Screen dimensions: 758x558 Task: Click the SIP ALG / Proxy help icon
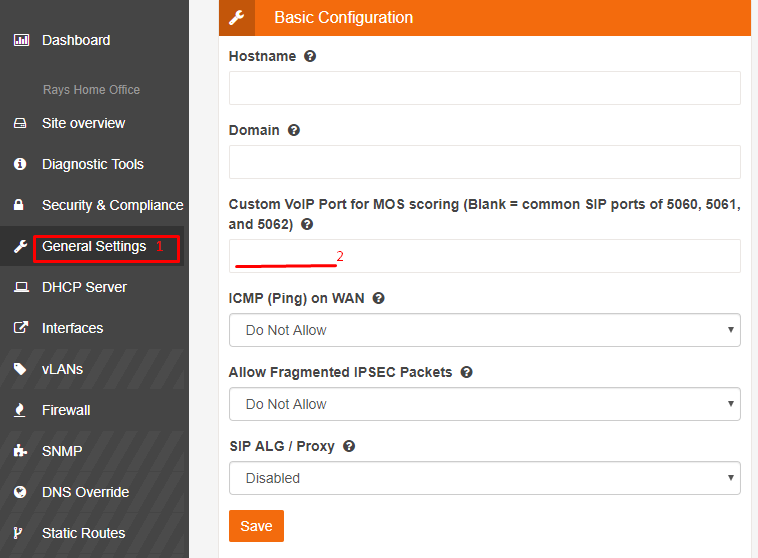pyautogui.click(x=349, y=446)
